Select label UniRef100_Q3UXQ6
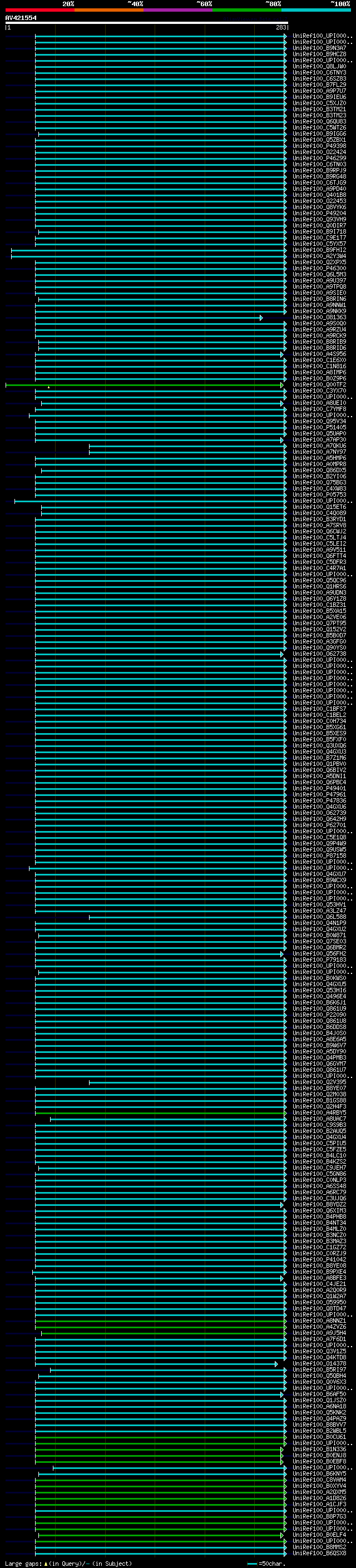The image size is (356, 1568). click(x=319, y=745)
